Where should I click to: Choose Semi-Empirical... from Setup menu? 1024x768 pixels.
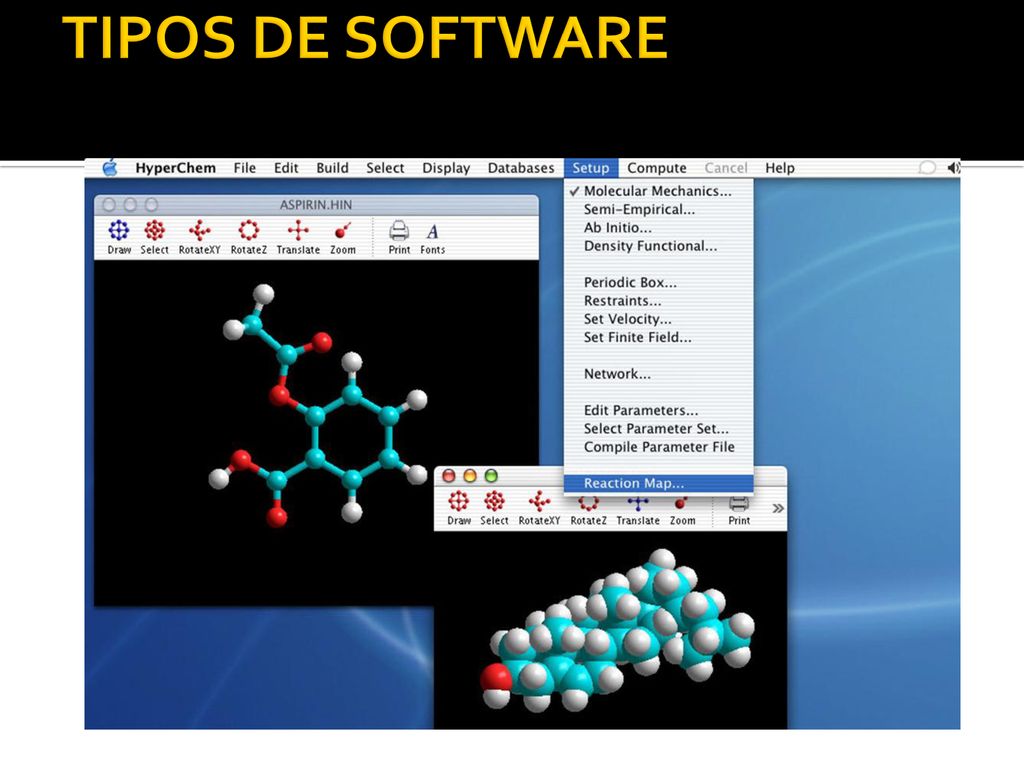pyautogui.click(x=658, y=209)
